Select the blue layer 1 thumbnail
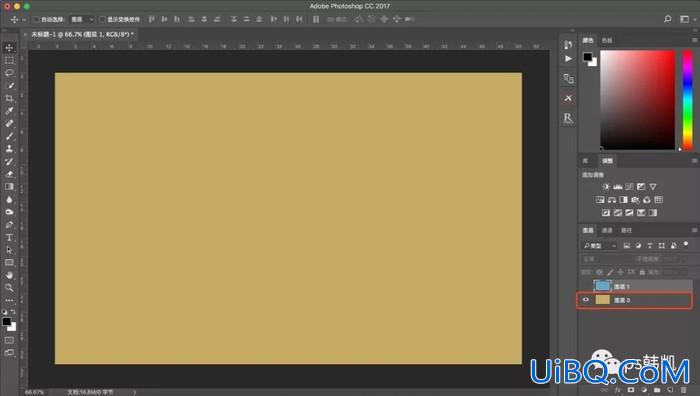 602,286
